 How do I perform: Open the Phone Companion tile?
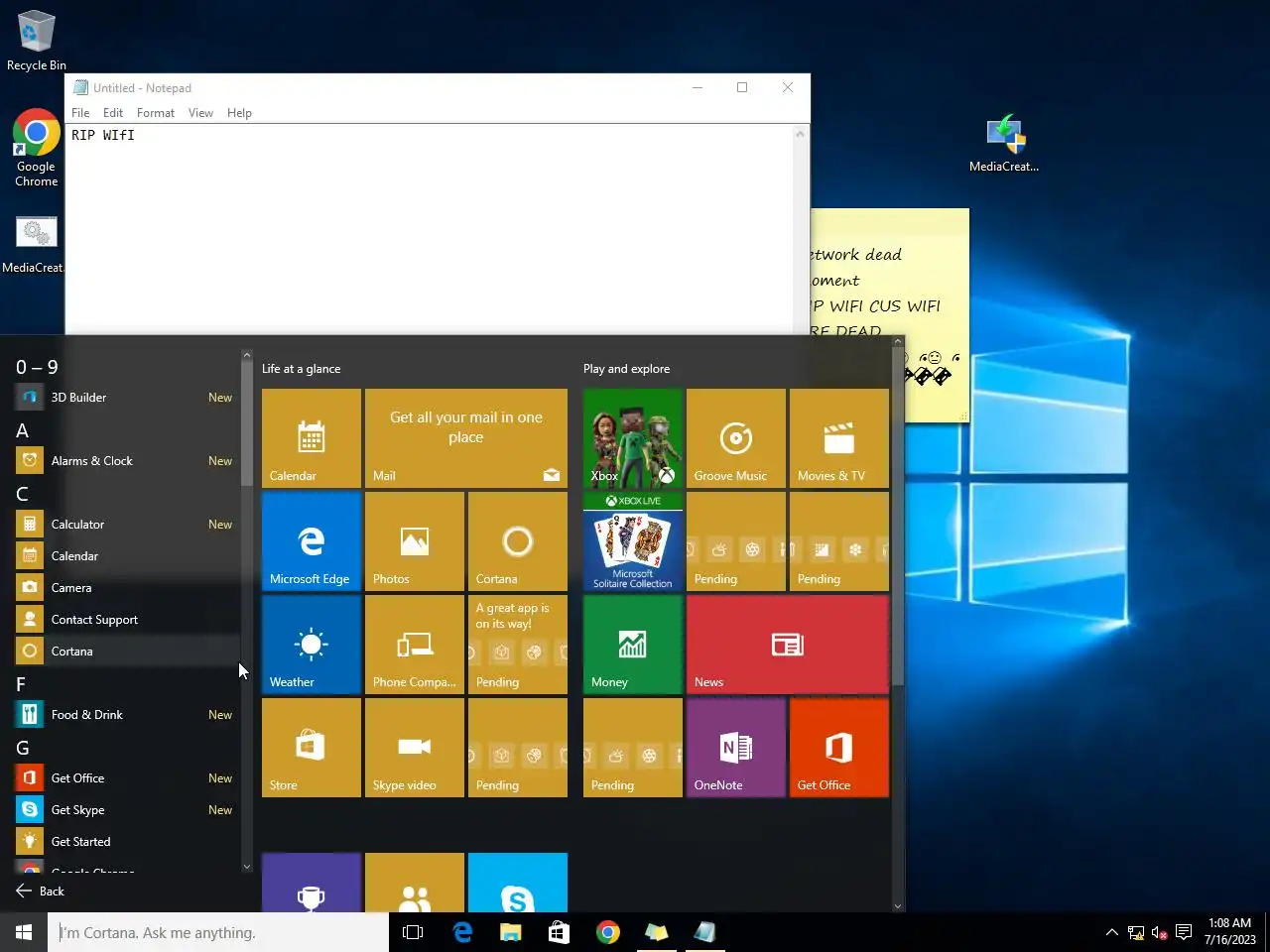pyautogui.click(x=415, y=645)
